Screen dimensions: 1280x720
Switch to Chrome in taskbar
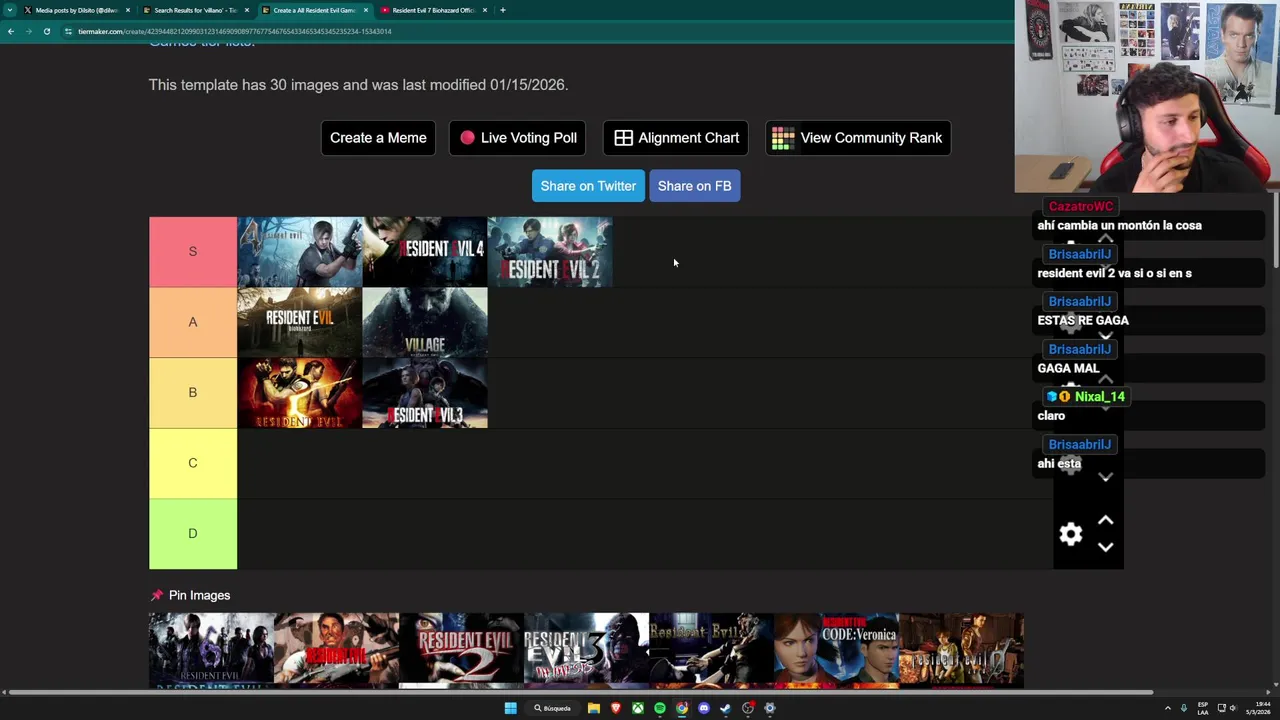click(681, 708)
